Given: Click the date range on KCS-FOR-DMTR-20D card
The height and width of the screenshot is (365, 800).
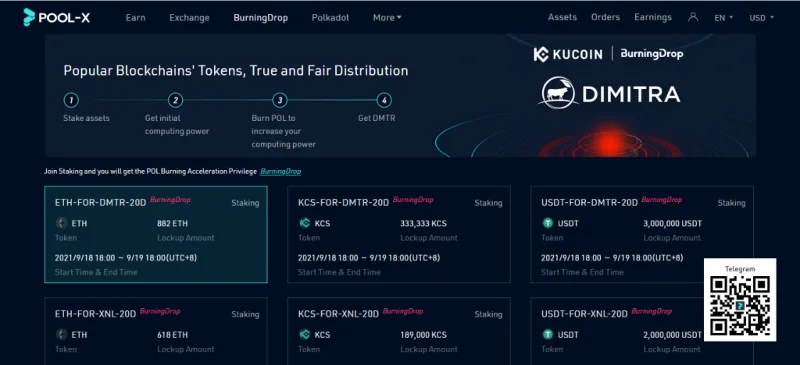Looking at the screenshot, I should [369, 258].
